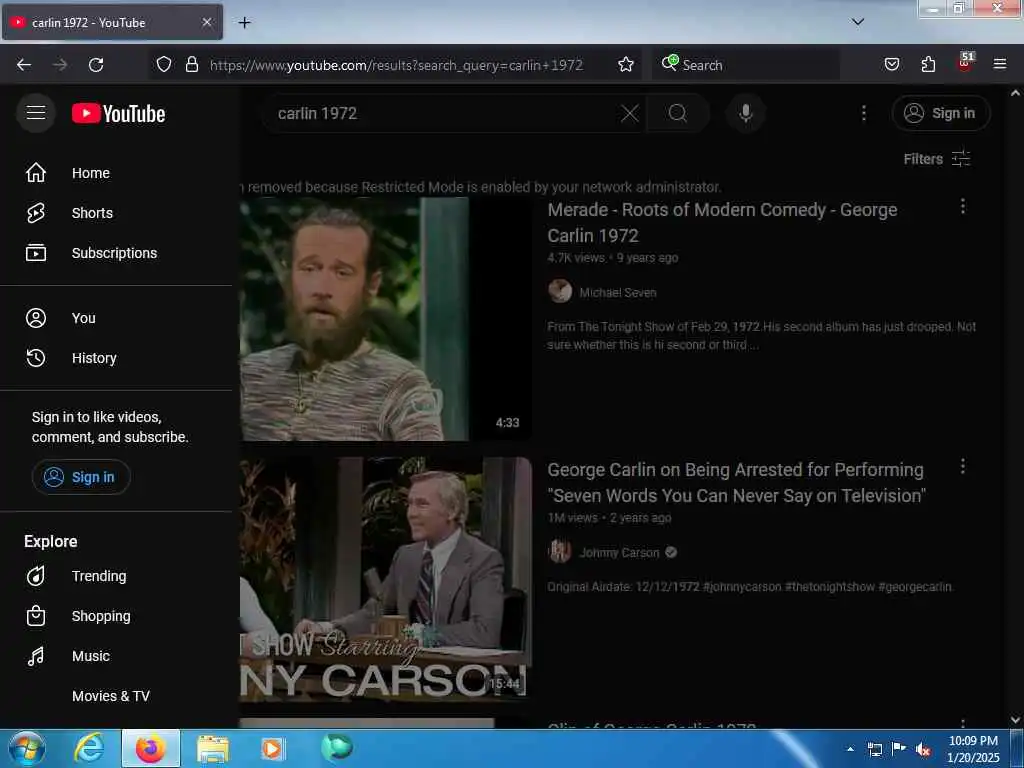The width and height of the screenshot is (1024, 768).
Task: Open the Pocket save icon
Action: 892,64
